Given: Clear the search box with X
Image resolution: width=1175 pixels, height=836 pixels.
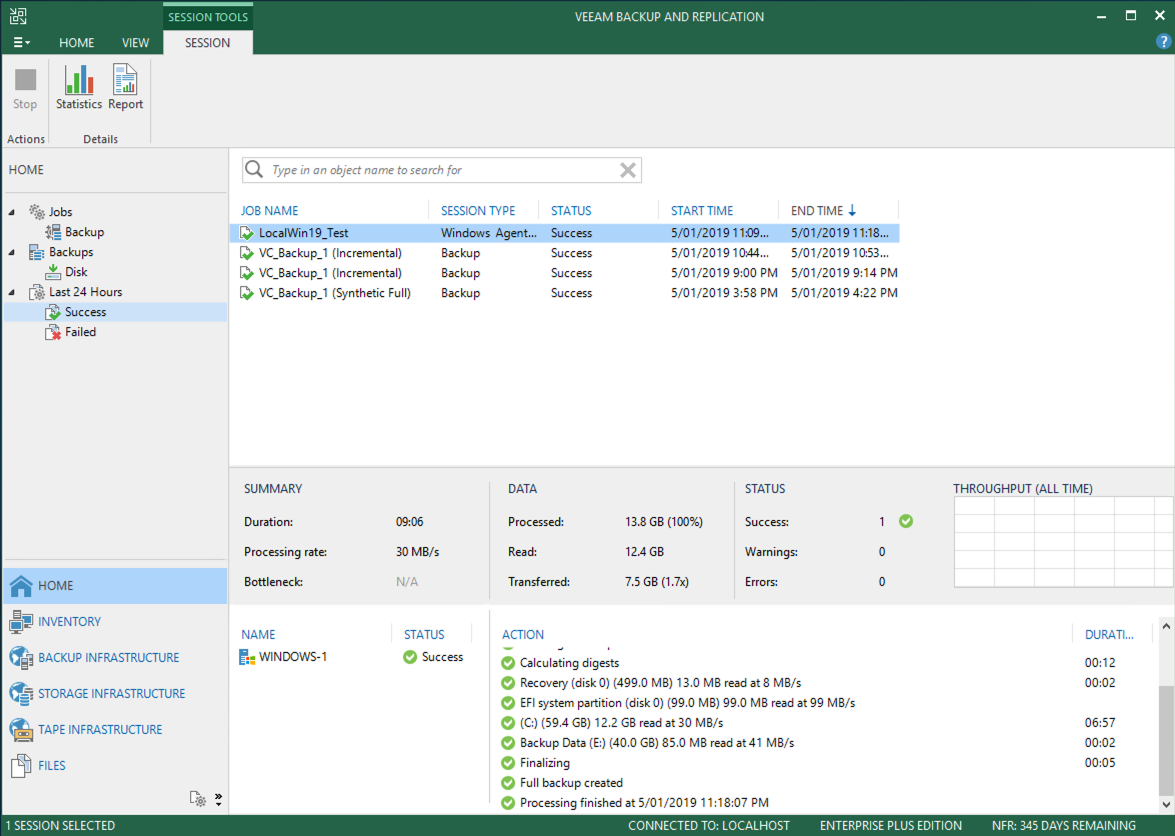Looking at the screenshot, I should tap(628, 170).
